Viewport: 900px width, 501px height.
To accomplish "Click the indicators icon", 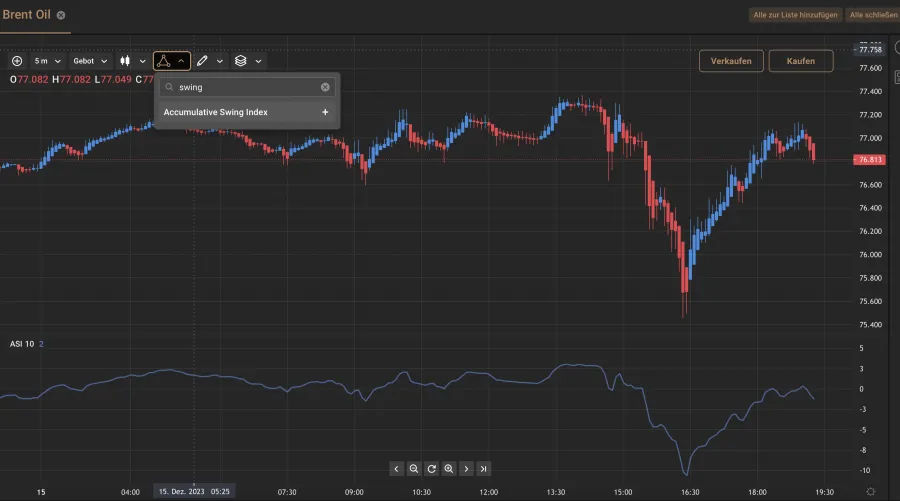I will (x=164, y=61).
